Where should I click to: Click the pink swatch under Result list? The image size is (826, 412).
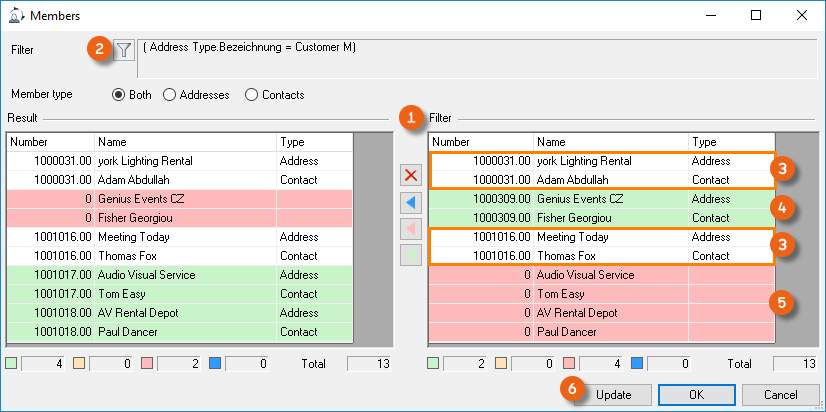coord(147,364)
